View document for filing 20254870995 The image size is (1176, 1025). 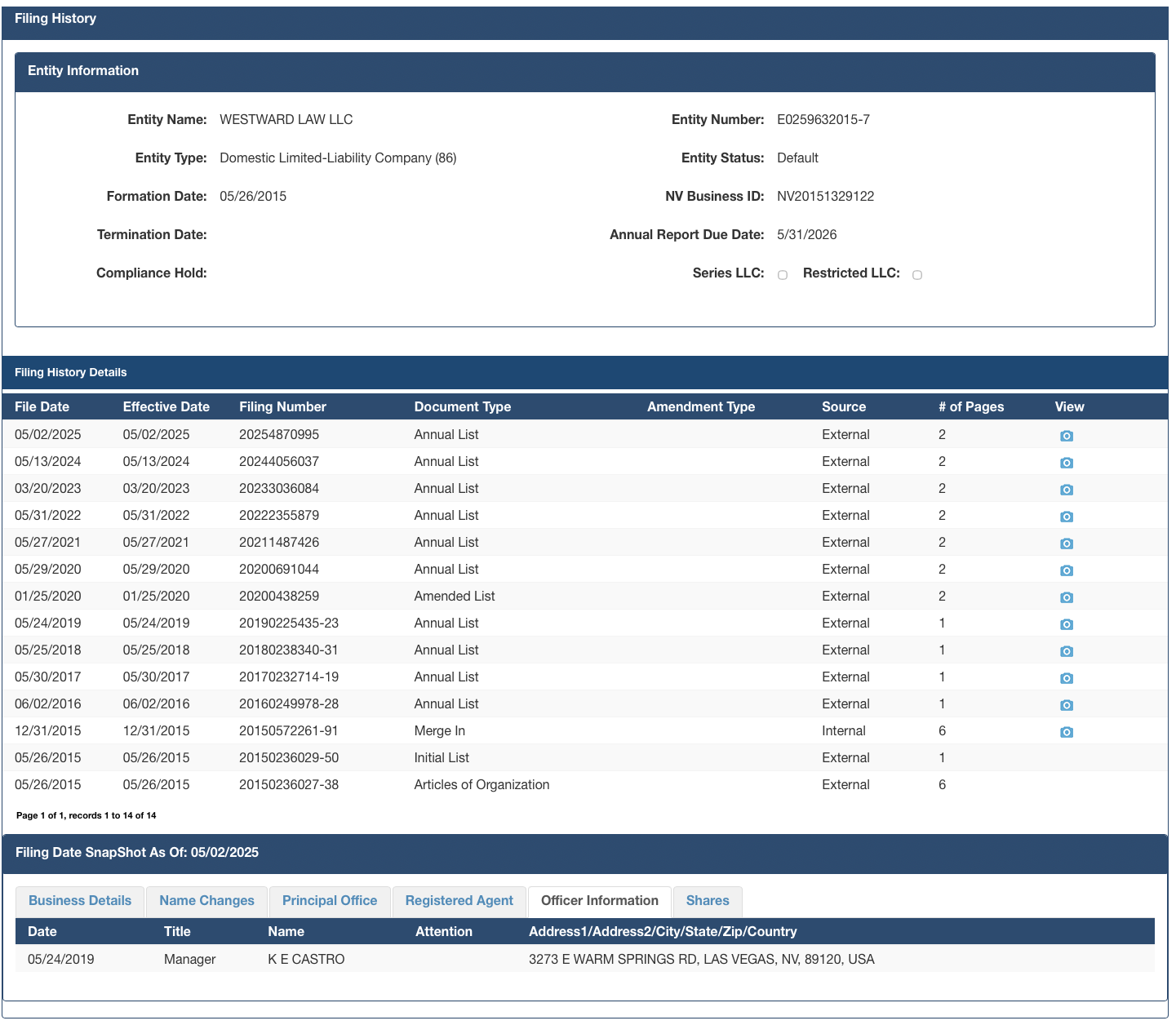1066,436
